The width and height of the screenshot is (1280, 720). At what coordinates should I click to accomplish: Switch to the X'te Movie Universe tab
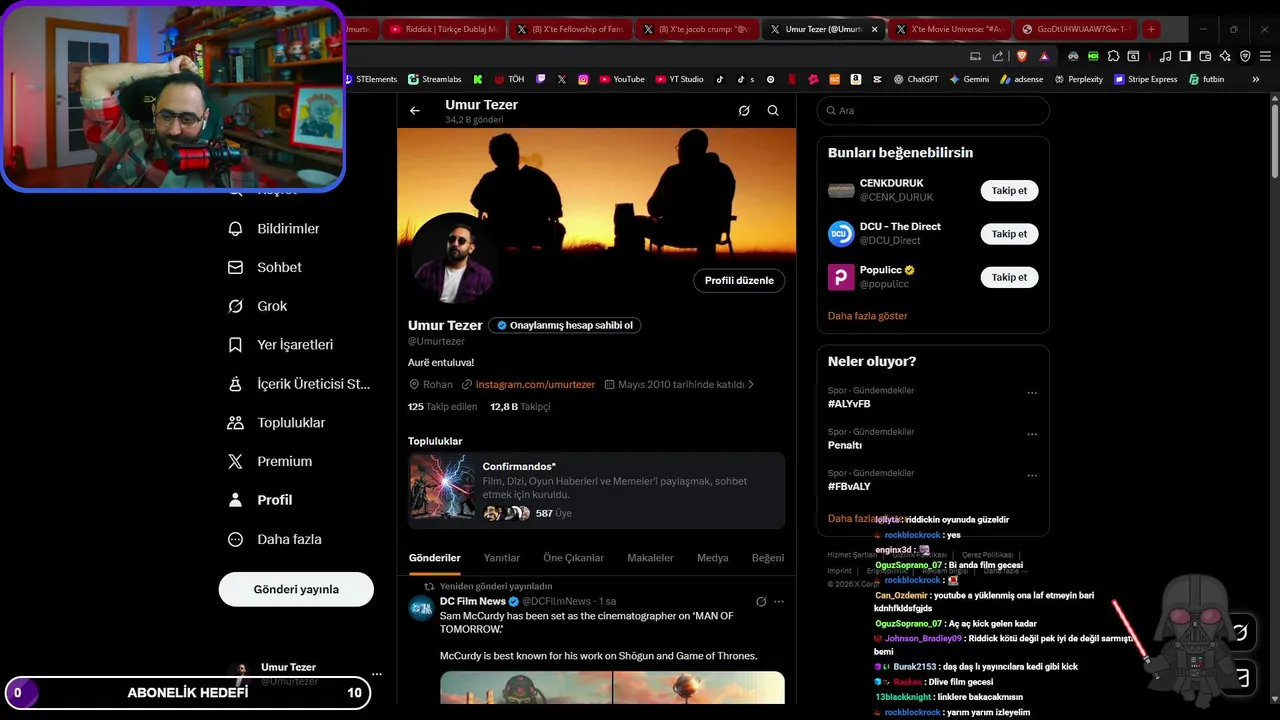pyautogui.click(x=949, y=29)
